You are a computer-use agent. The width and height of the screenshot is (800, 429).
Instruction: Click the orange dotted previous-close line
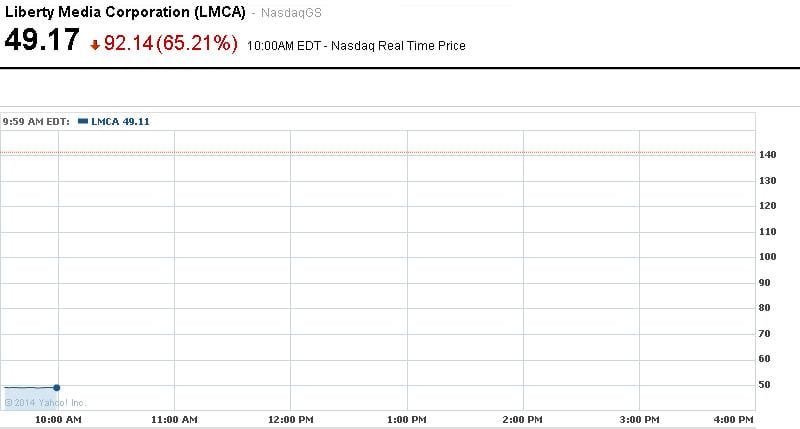click(x=400, y=152)
